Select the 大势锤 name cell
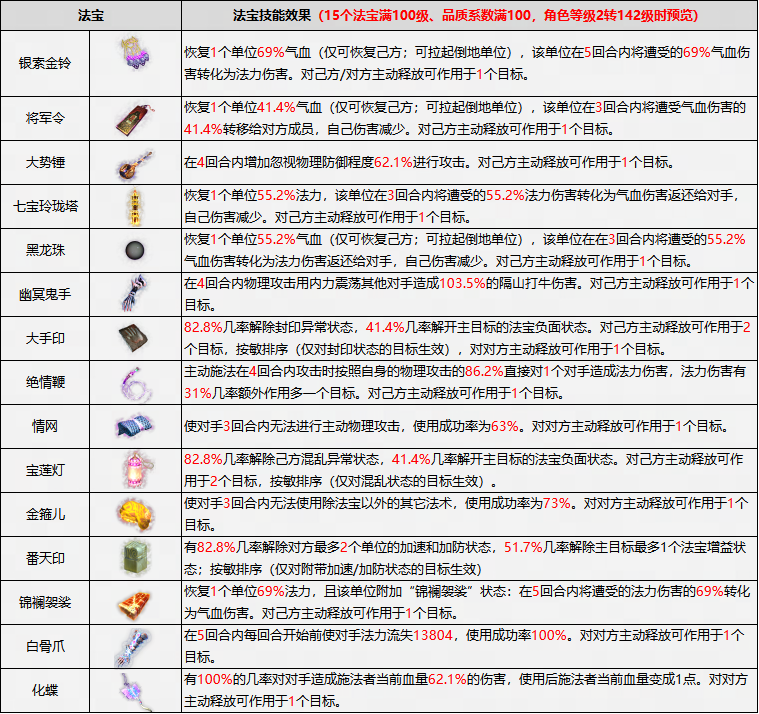This screenshot has height=714, width=759. (45, 163)
